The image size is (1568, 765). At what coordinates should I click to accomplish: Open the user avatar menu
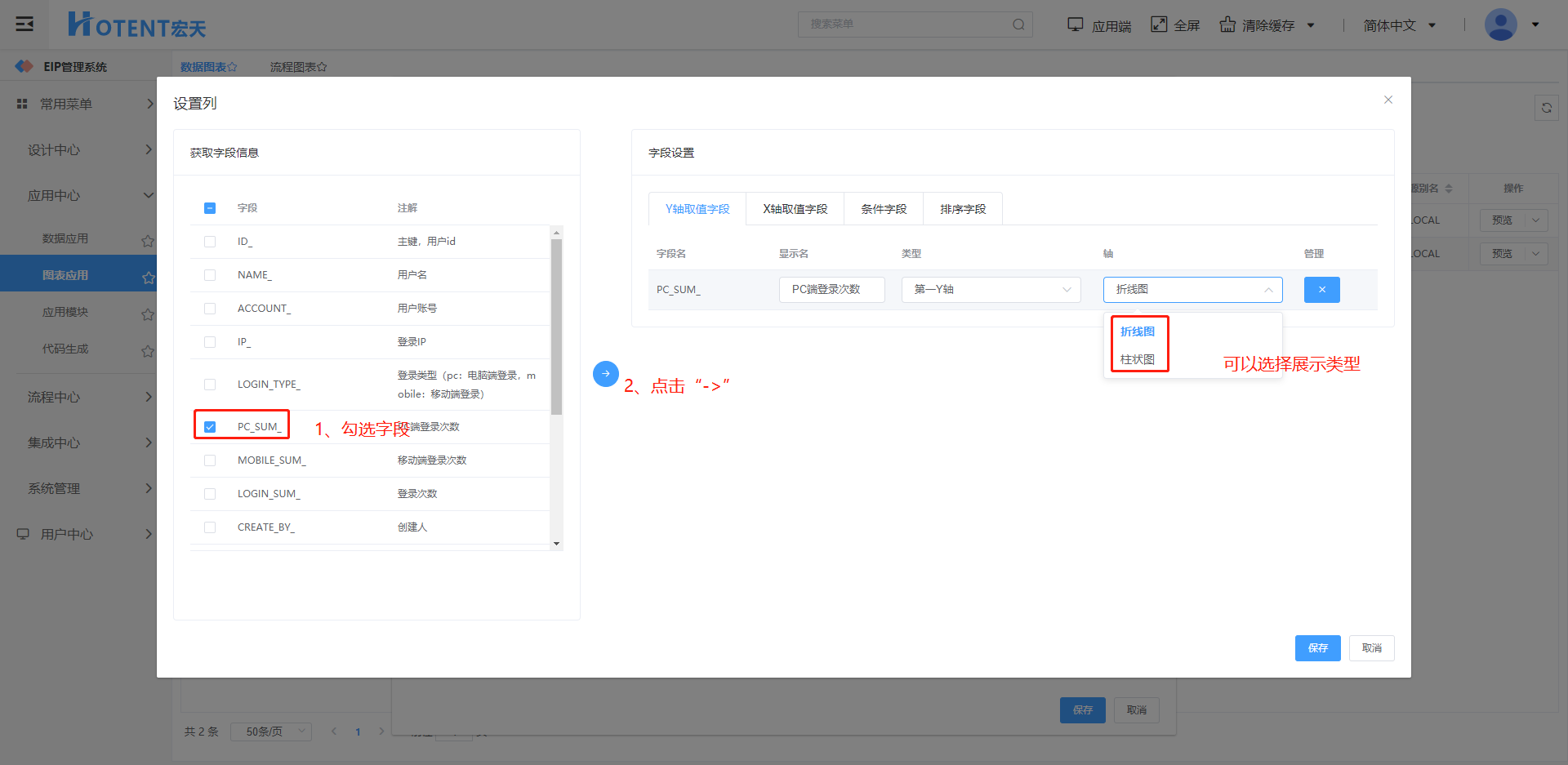(1500, 25)
